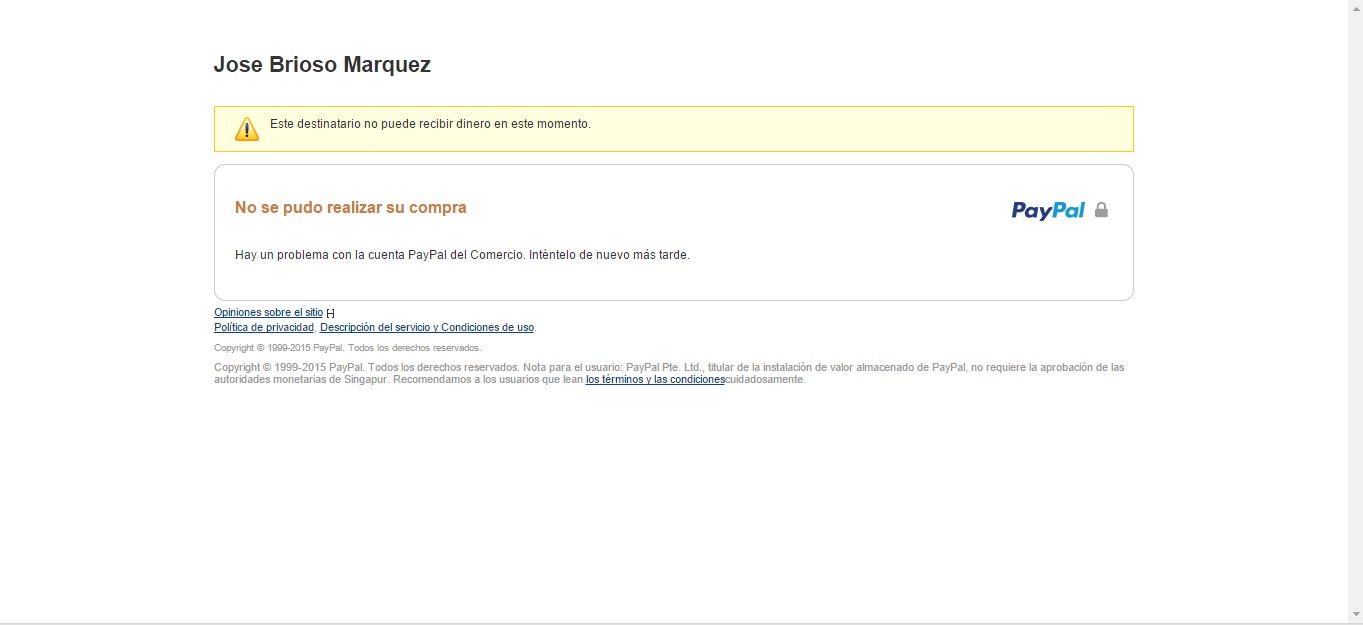Click the Jose Brioso Marquez heading

(x=322, y=65)
